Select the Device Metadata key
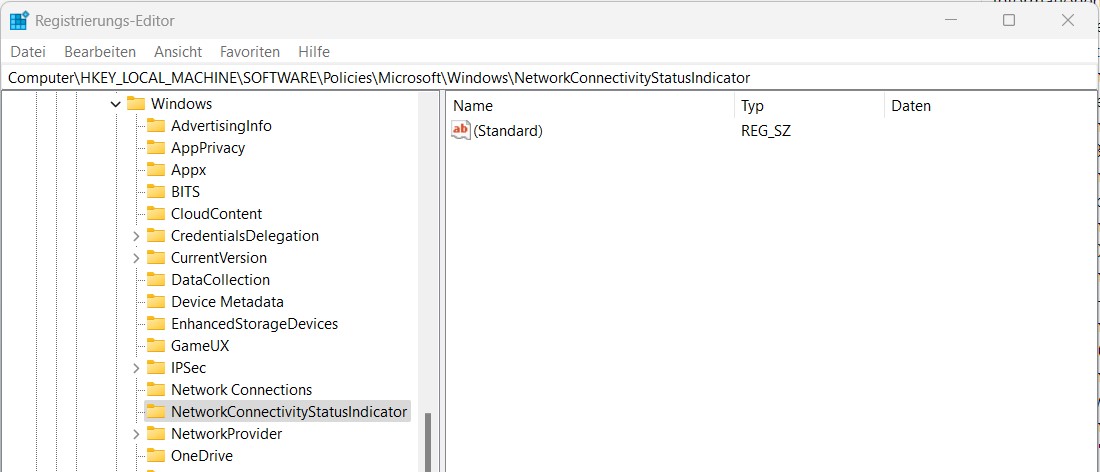Screen dimensions: 1100x472 (227, 302)
